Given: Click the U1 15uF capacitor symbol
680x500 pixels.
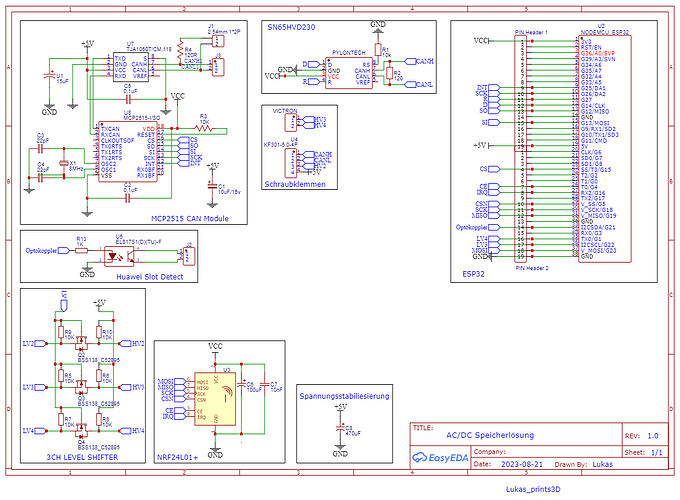Looking at the screenshot, I should [x=49, y=76].
